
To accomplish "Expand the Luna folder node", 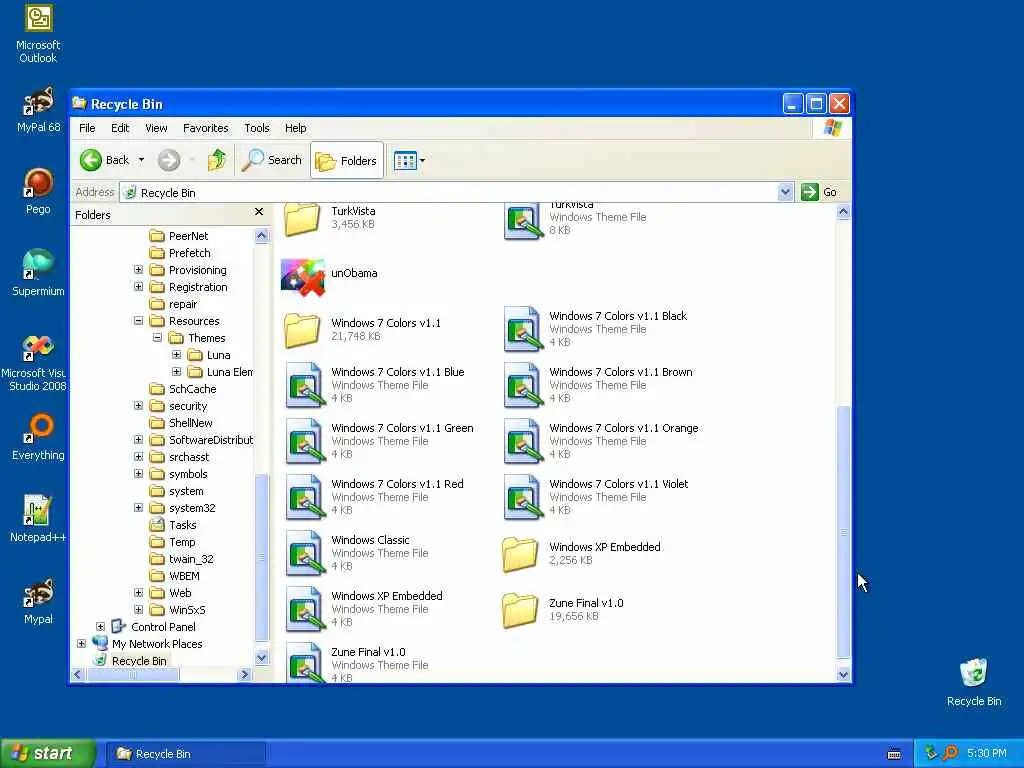I will [176, 355].
